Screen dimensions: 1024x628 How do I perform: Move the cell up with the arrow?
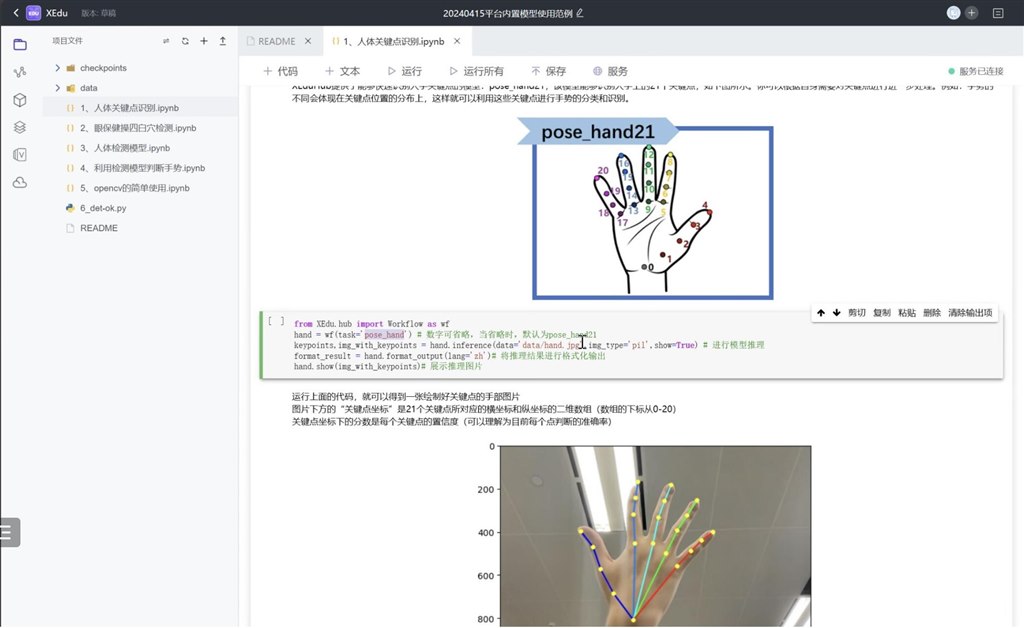click(821, 313)
